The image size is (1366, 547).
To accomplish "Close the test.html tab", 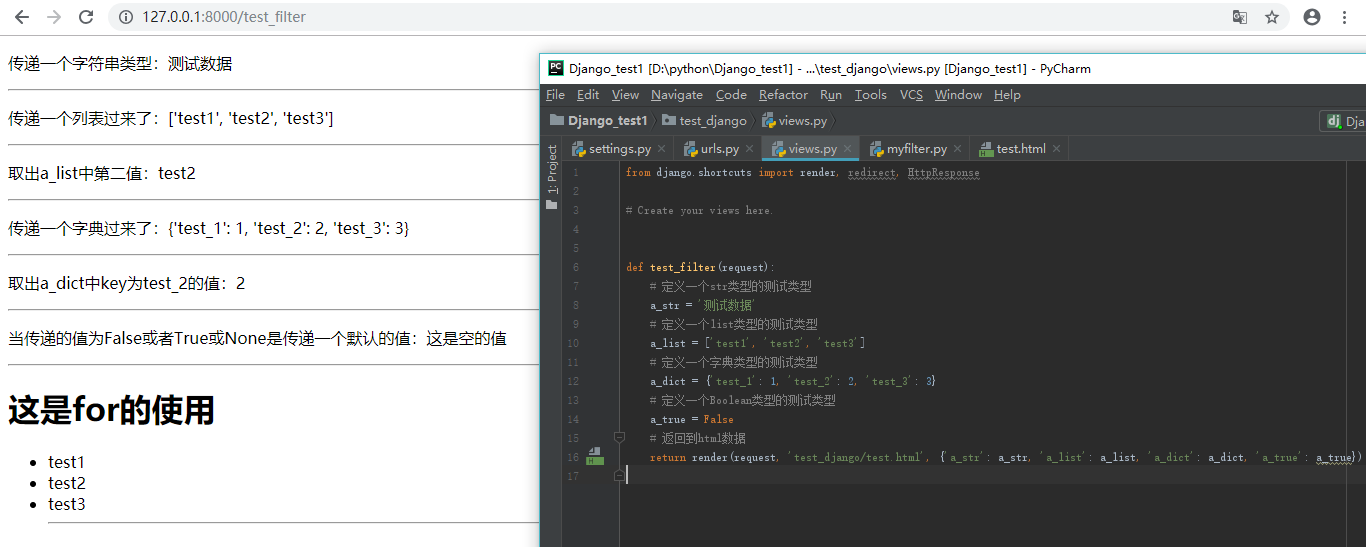I will coord(1055,149).
